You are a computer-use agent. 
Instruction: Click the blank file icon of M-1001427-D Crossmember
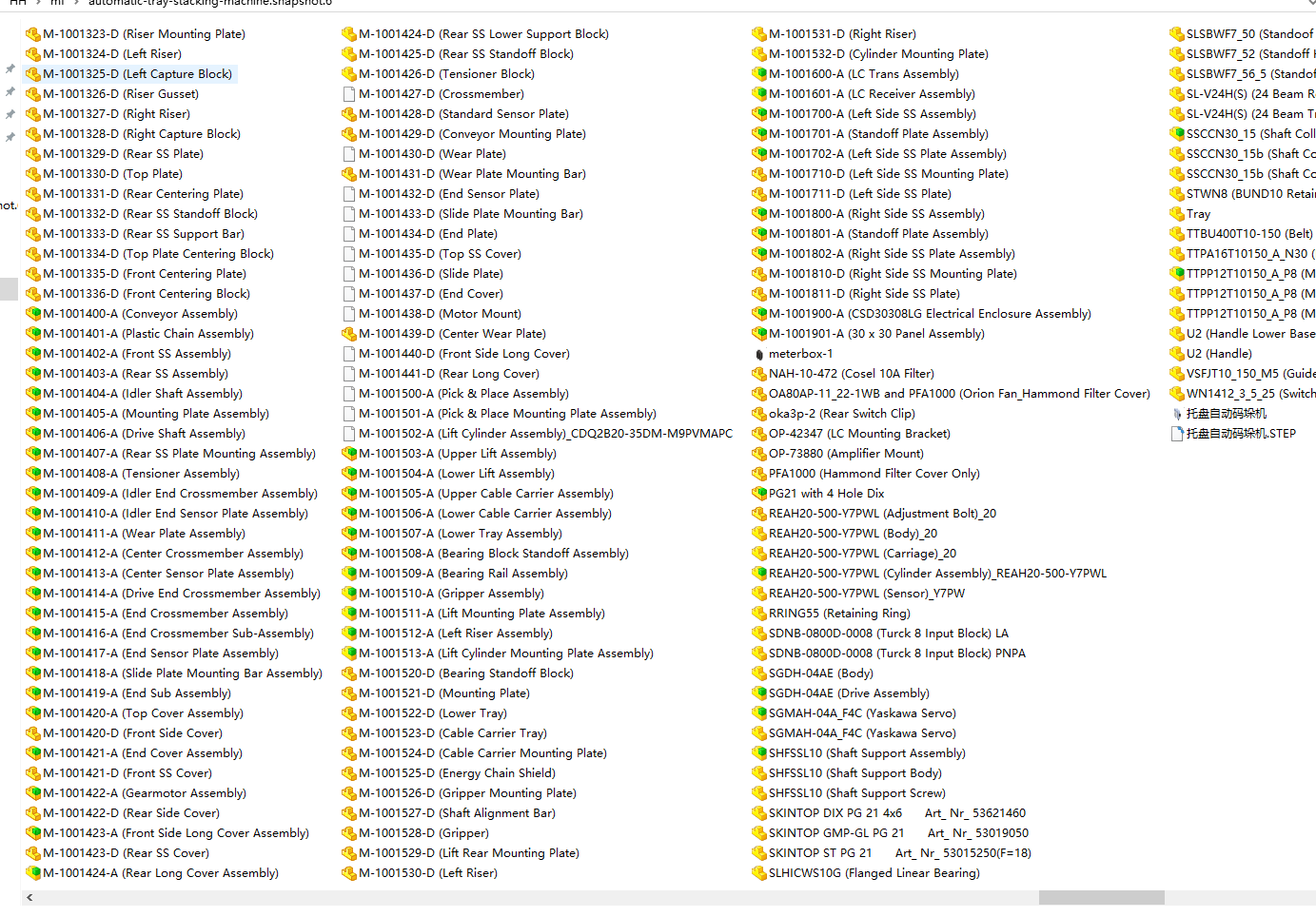tap(349, 94)
